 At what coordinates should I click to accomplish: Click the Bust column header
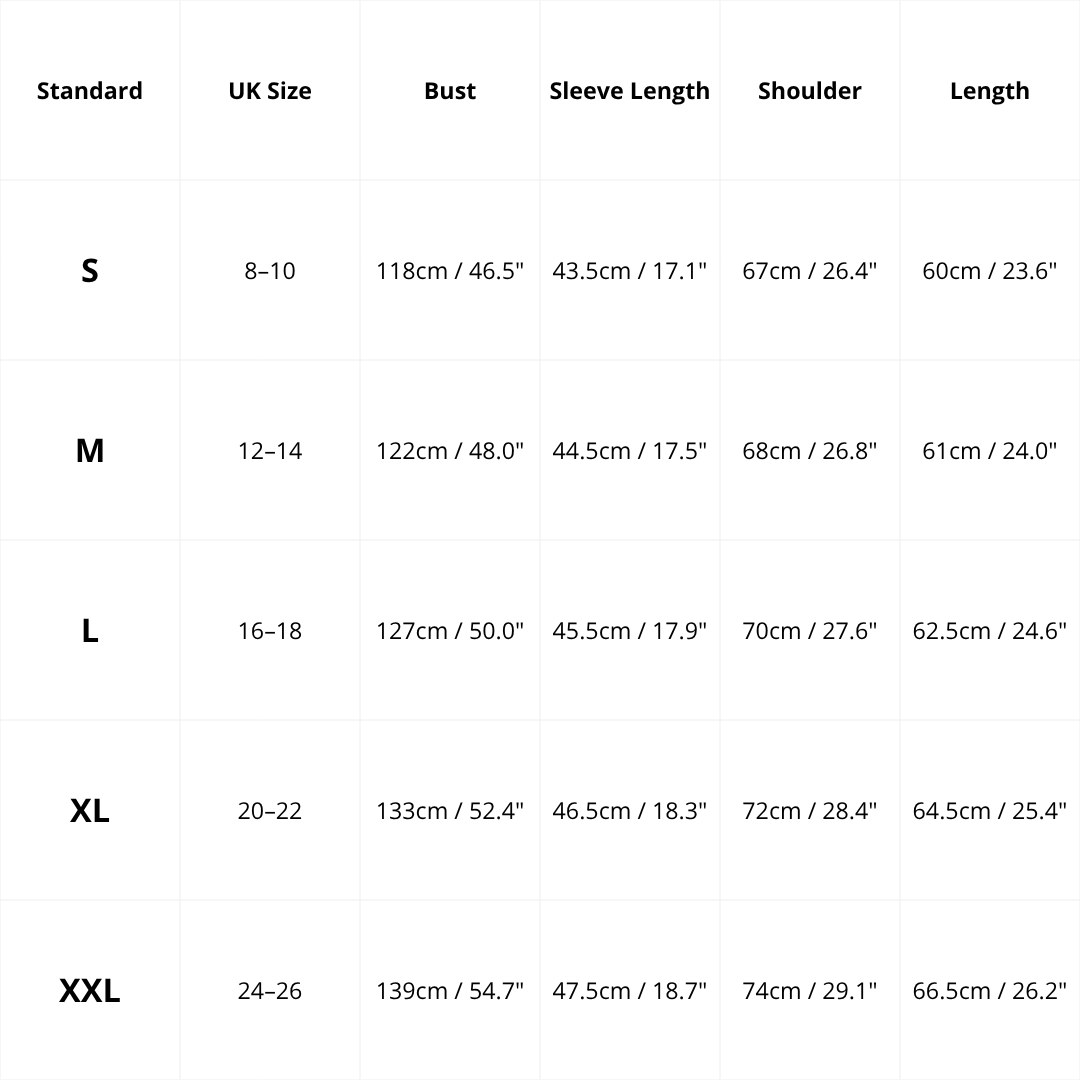tap(450, 91)
